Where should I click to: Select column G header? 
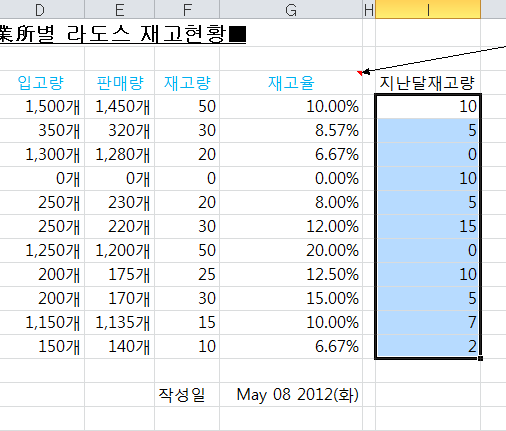tap(291, 9)
